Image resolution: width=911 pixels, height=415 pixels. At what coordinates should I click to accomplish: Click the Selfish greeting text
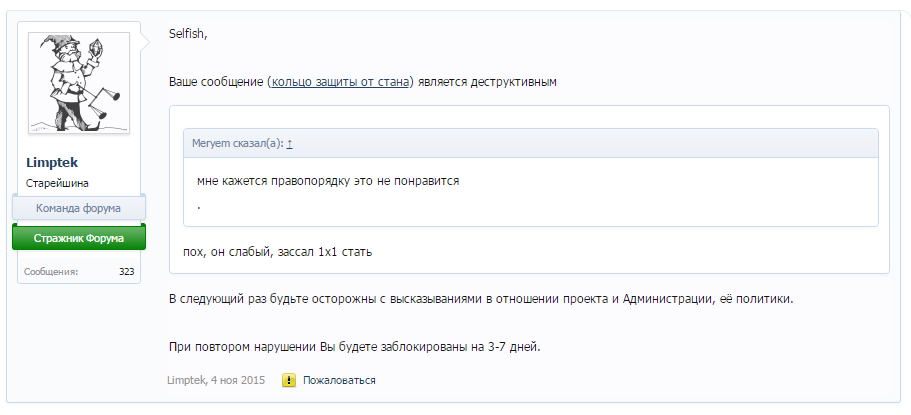[x=187, y=34]
